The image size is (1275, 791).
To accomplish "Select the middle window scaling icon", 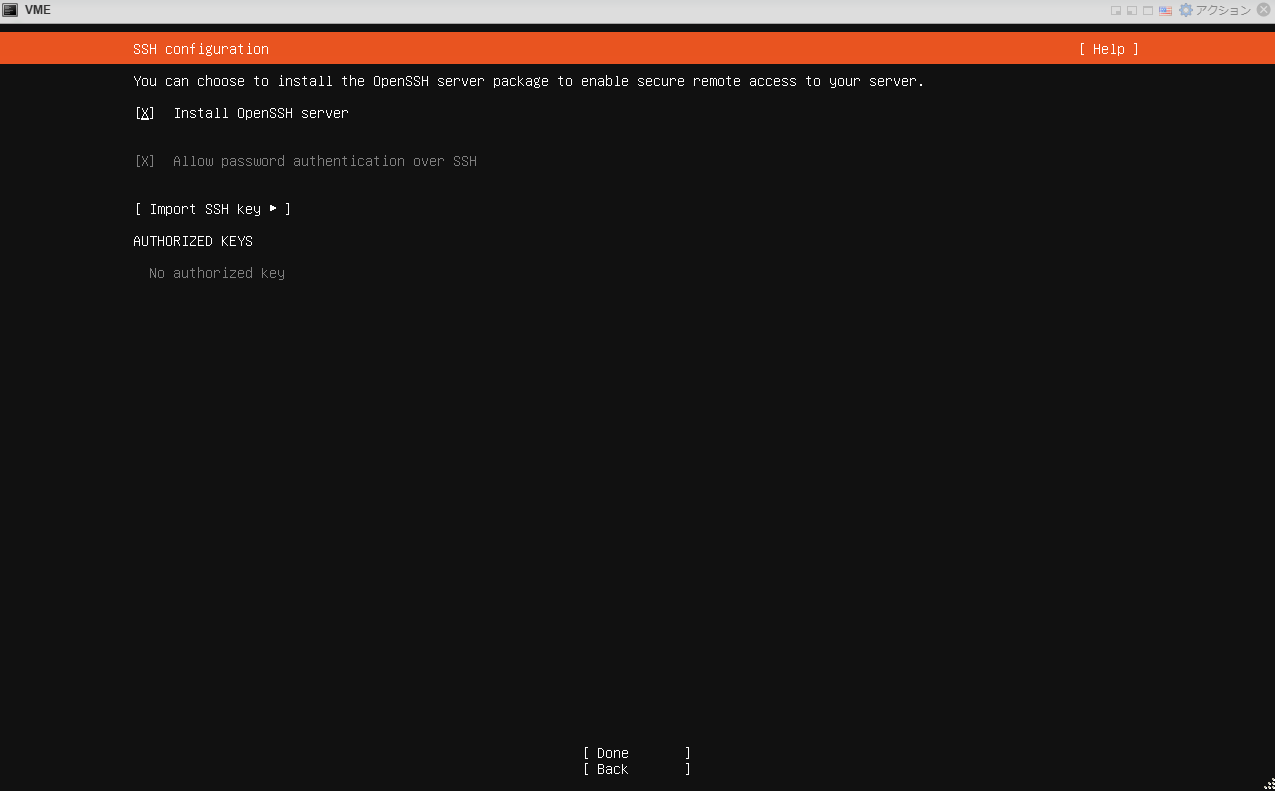I will 1131,10.
